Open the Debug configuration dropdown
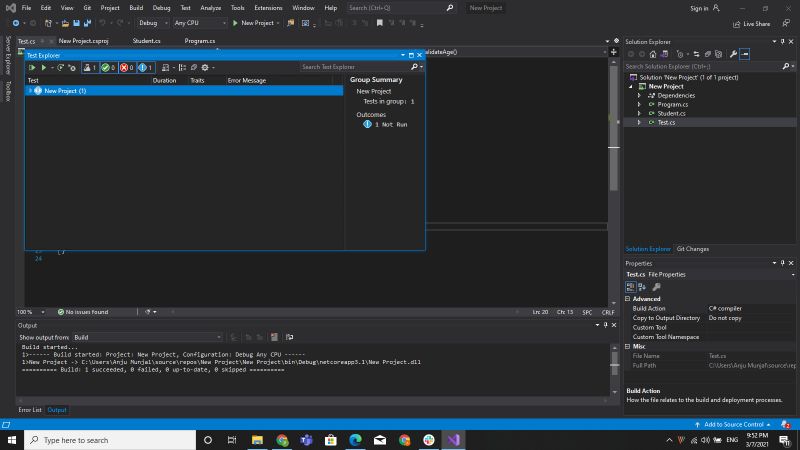This screenshot has height=450, width=800. coord(153,23)
